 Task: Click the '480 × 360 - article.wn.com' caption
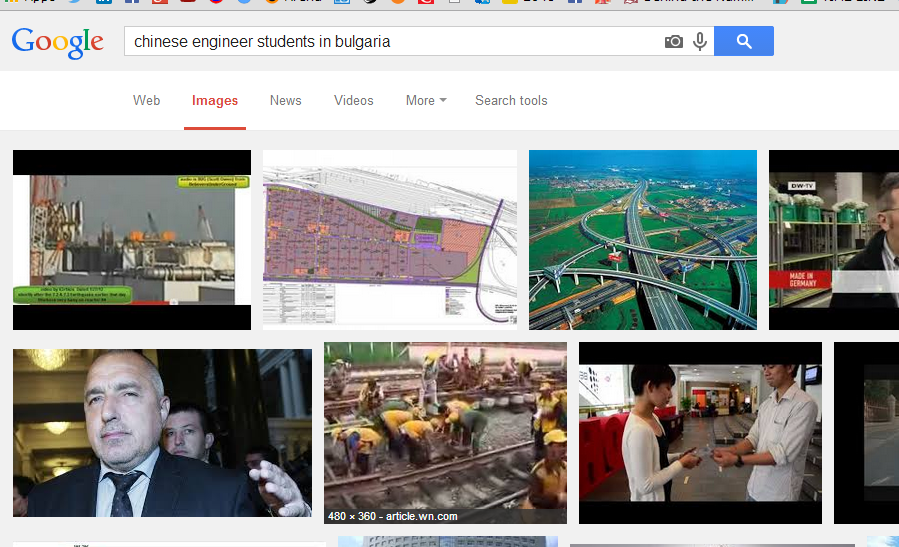click(x=393, y=516)
